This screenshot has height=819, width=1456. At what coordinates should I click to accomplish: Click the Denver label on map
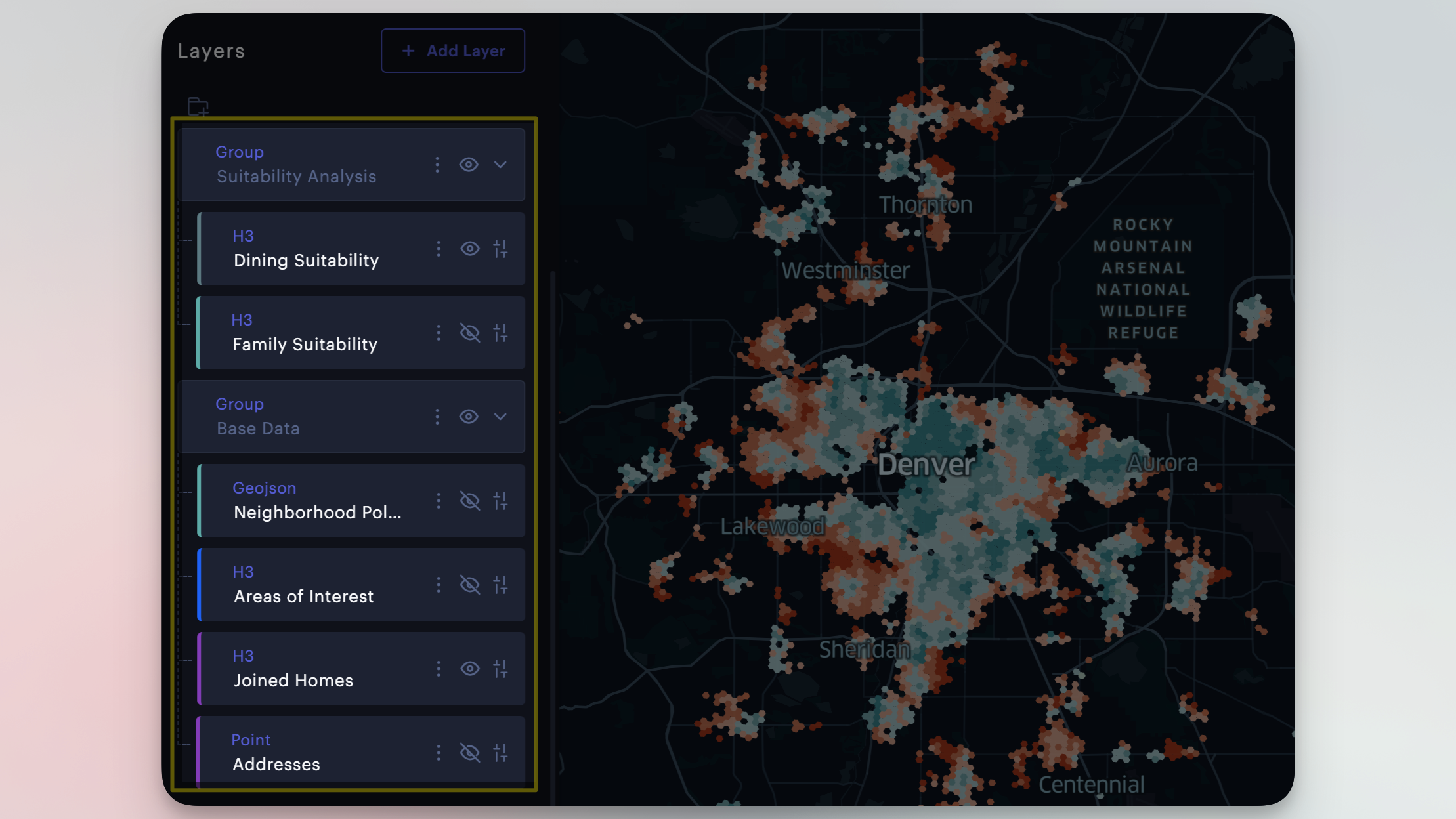926,465
